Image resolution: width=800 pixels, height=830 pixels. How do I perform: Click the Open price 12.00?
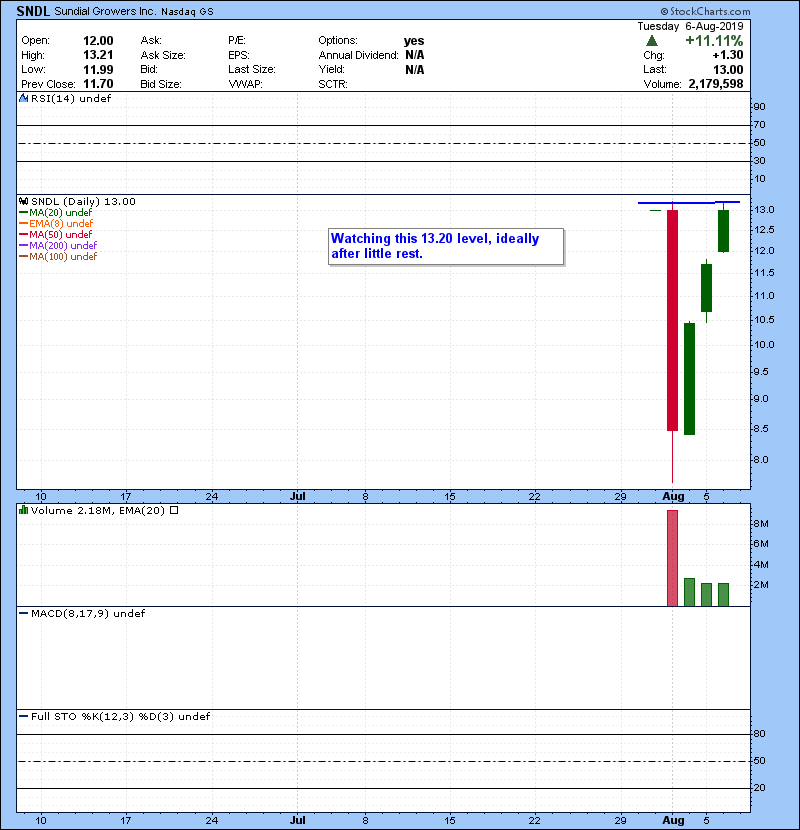pyautogui.click(x=98, y=41)
